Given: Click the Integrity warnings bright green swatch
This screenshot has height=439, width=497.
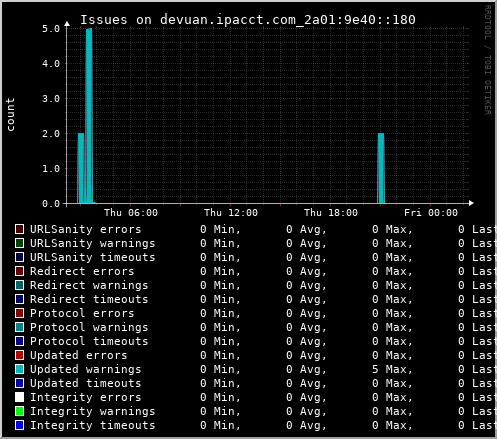Looking at the screenshot, I should point(20,411).
